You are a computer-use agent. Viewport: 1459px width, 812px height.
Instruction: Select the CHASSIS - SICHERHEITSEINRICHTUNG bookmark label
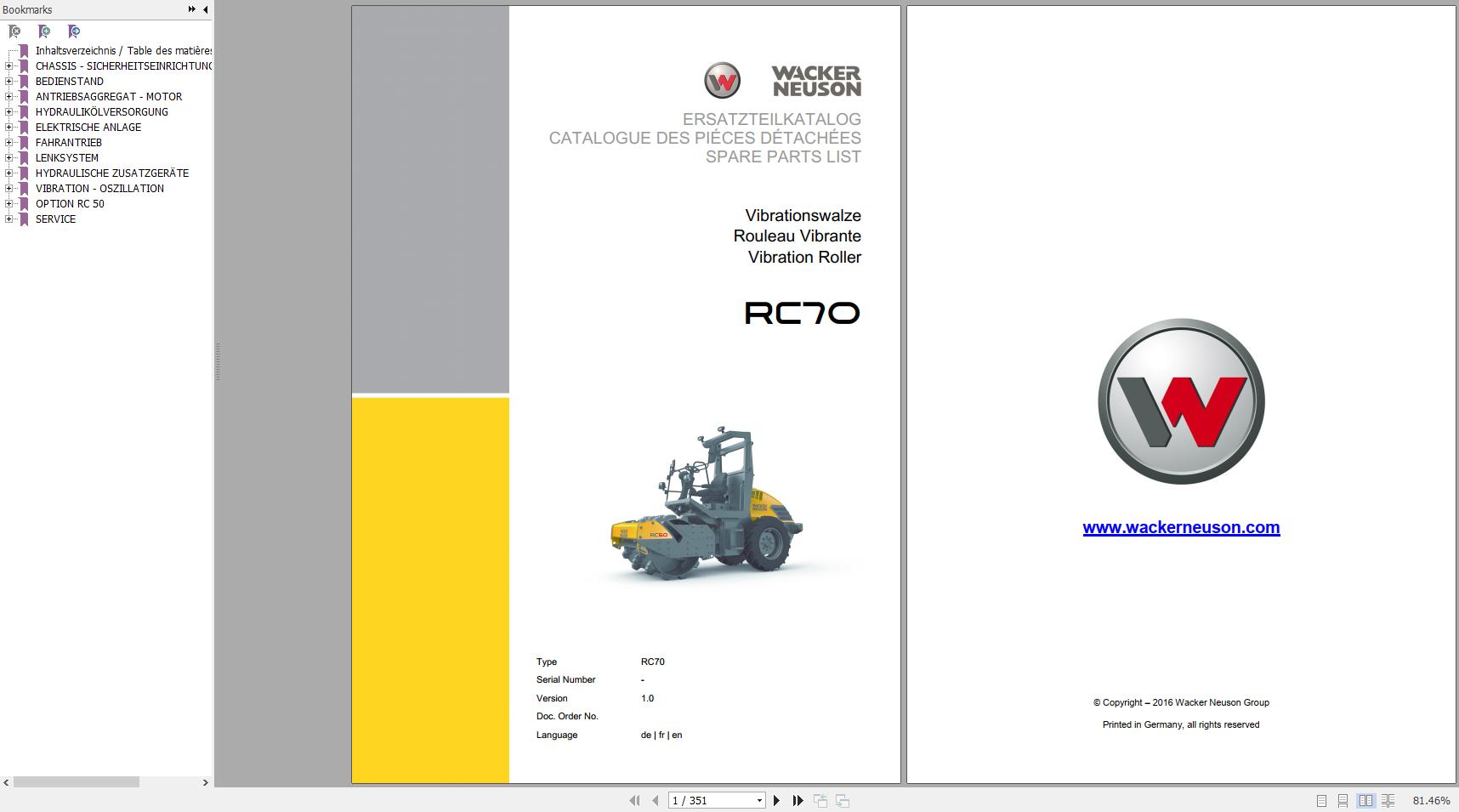tap(123, 65)
